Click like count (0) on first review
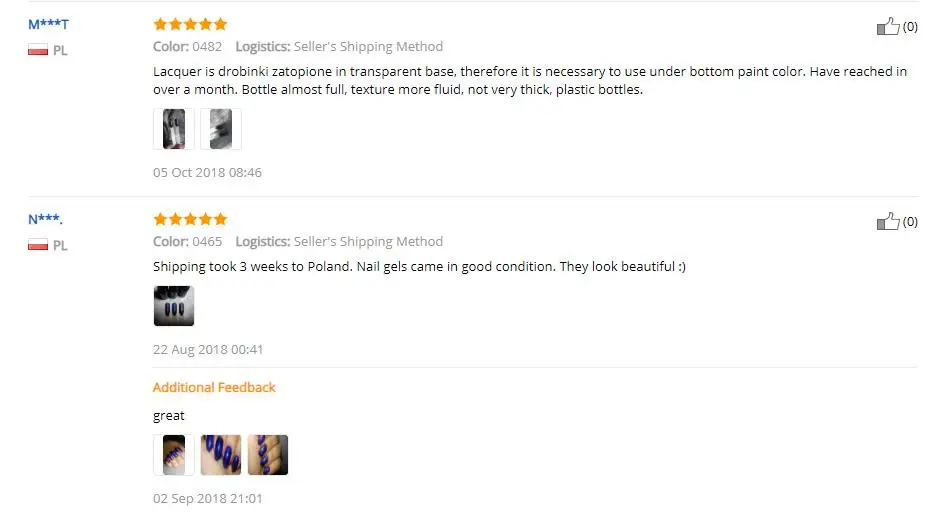Screen dimensions: 951x513 tap(910, 27)
